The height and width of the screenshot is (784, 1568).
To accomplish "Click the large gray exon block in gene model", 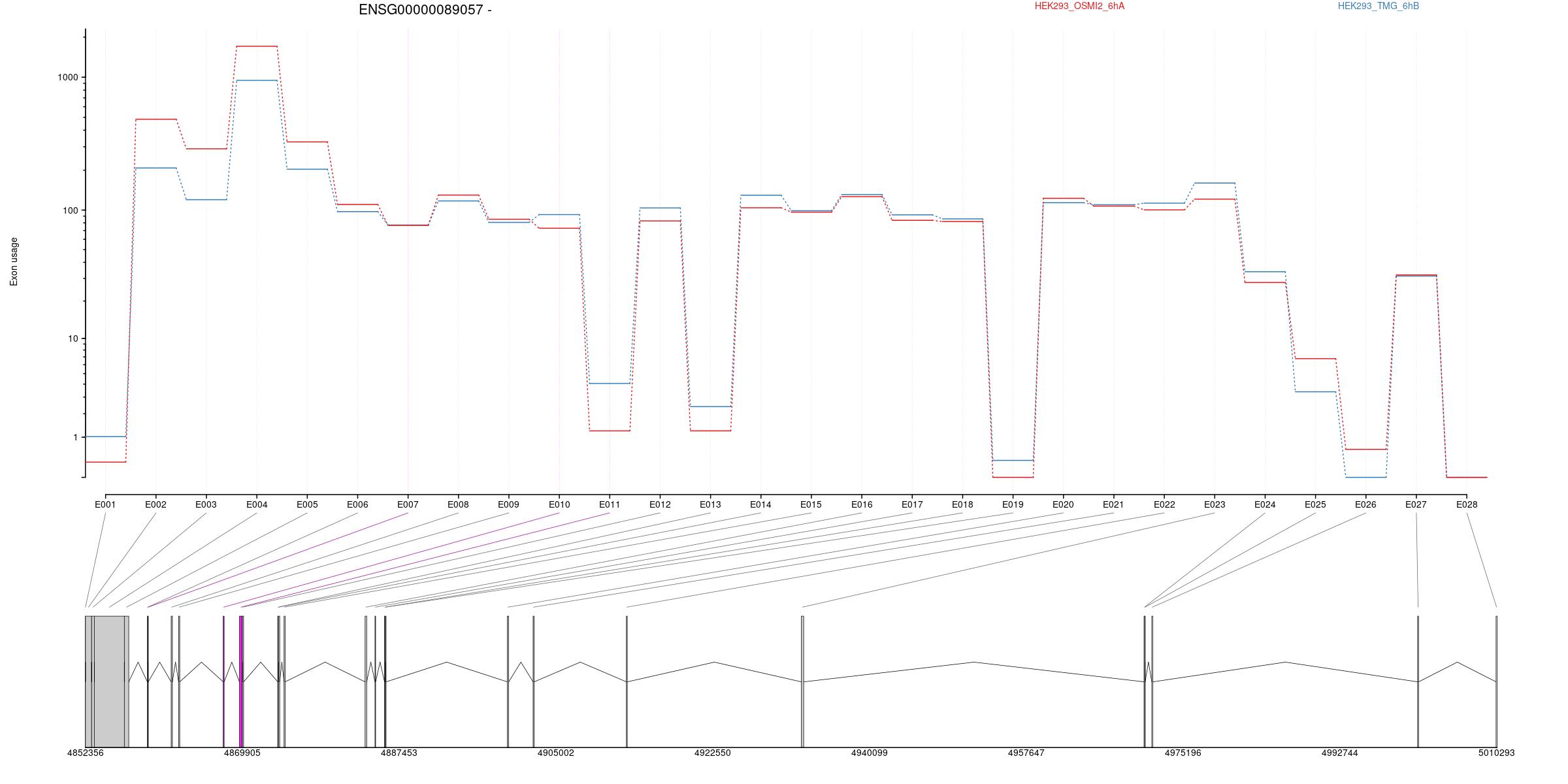I will 107,681.
